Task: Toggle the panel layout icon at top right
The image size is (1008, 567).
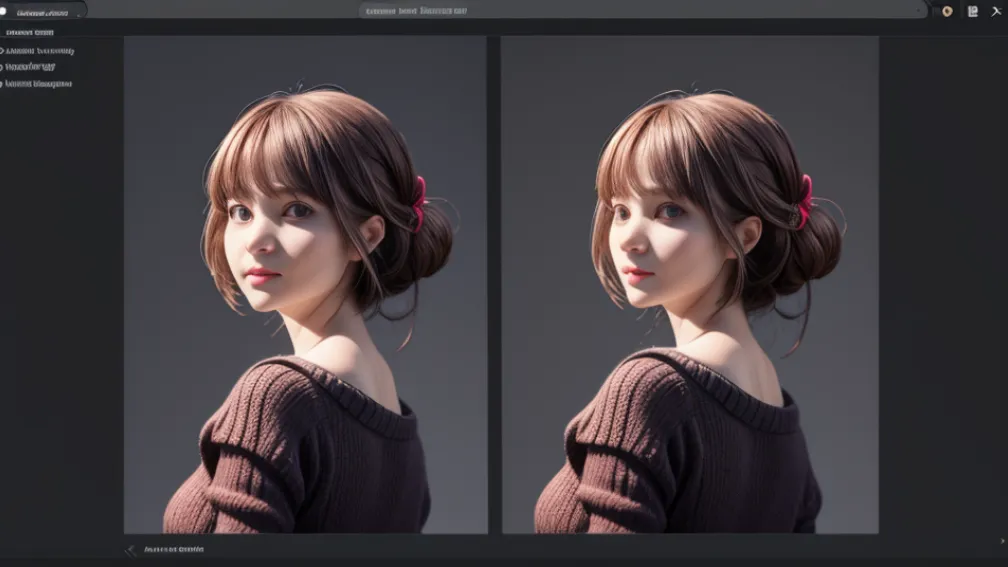Action: [x=972, y=11]
